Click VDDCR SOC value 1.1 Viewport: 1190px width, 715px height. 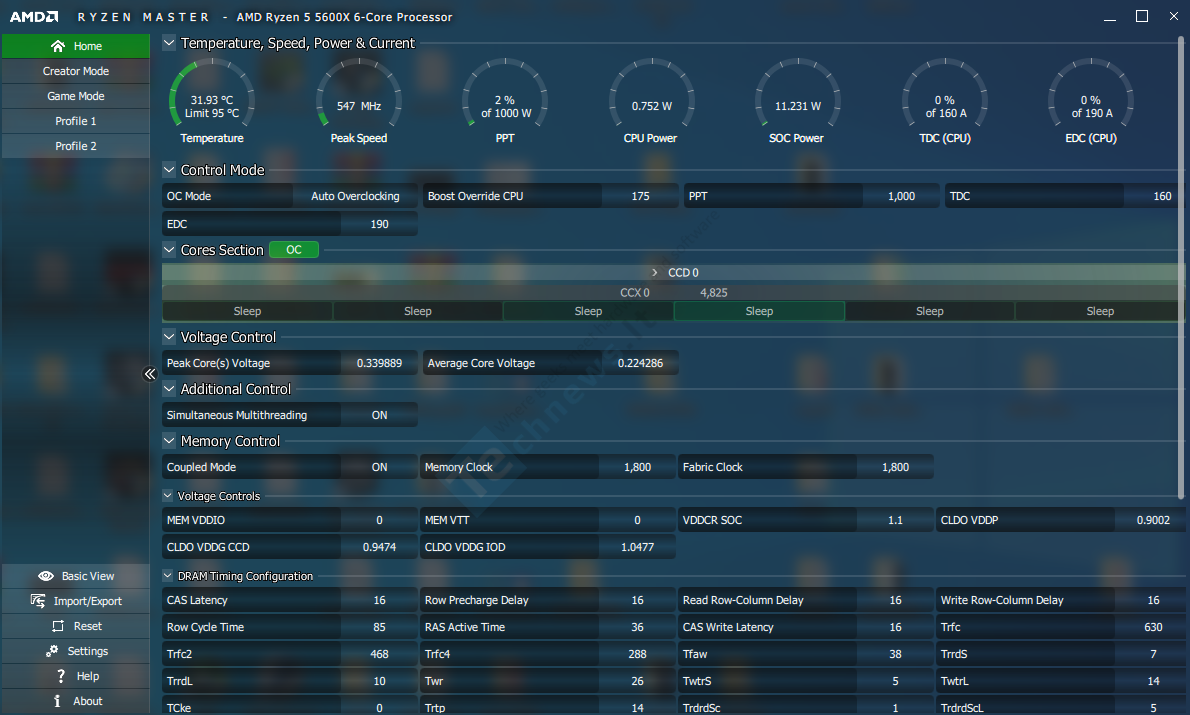click(896, 520)
